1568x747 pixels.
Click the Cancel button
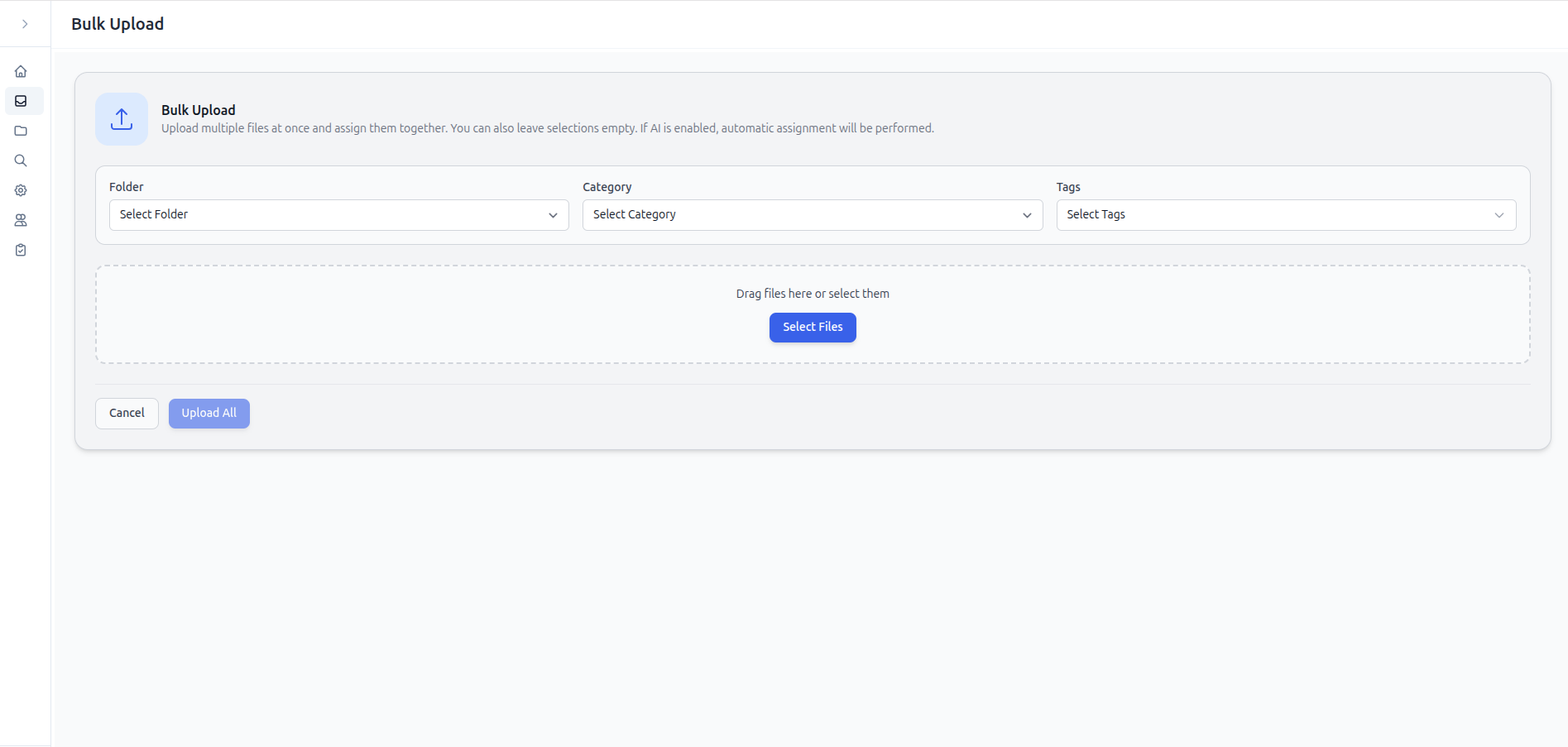pos(127,414)
